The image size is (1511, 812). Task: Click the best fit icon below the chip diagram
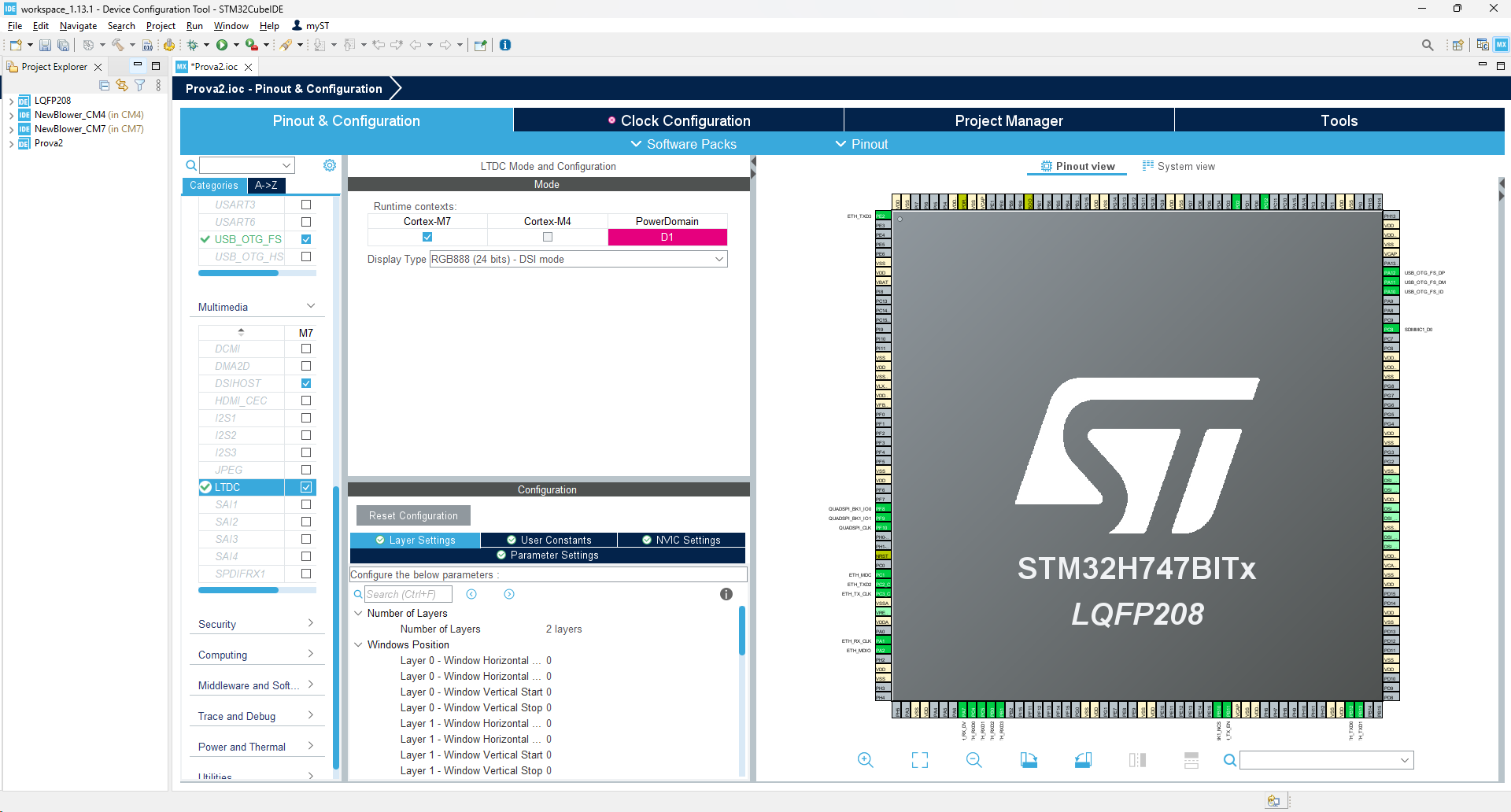pyautogui.click(x=919, y=760)
